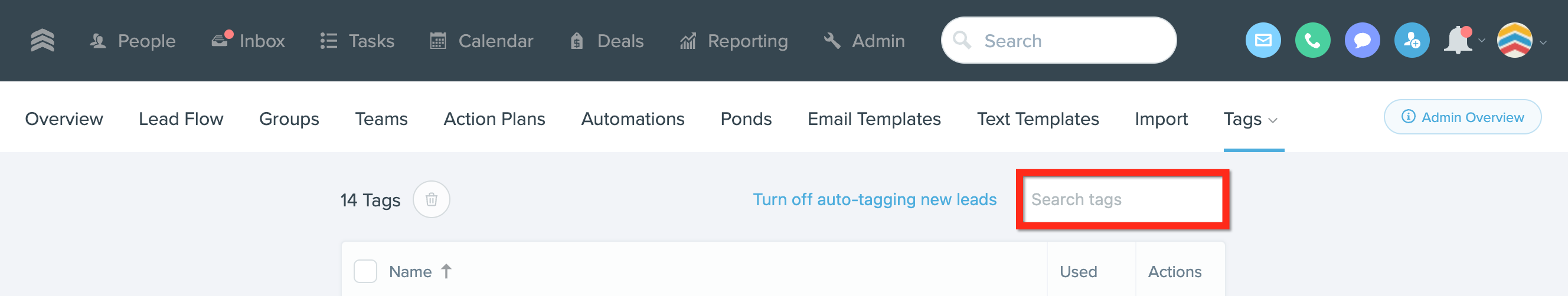Viewport: 1568px width, 296px height.
Task: Click the trash delete tags icon
Action: pyautogui.click(x=431, y=199)
